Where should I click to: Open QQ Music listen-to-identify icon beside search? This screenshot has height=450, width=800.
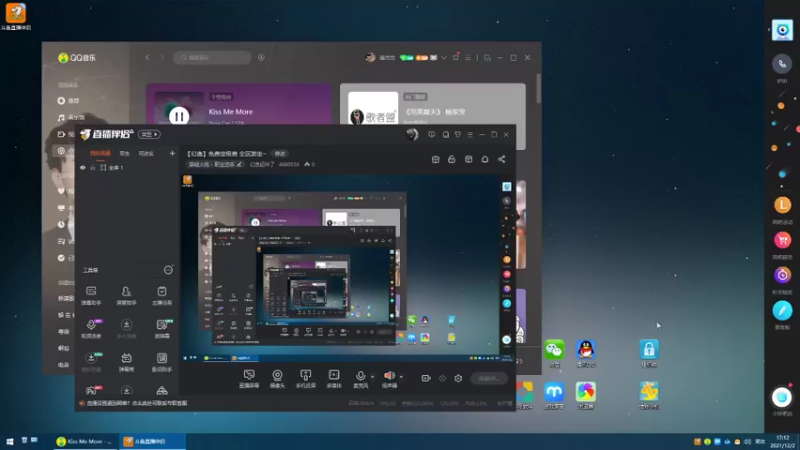[x=261, y=58]
